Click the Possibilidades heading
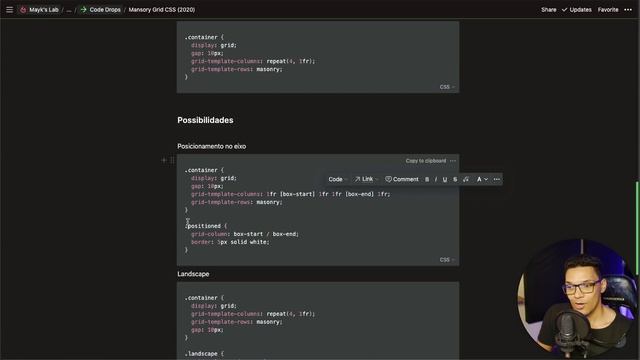The width and height of the screenshot is (640, 360). 205,120
